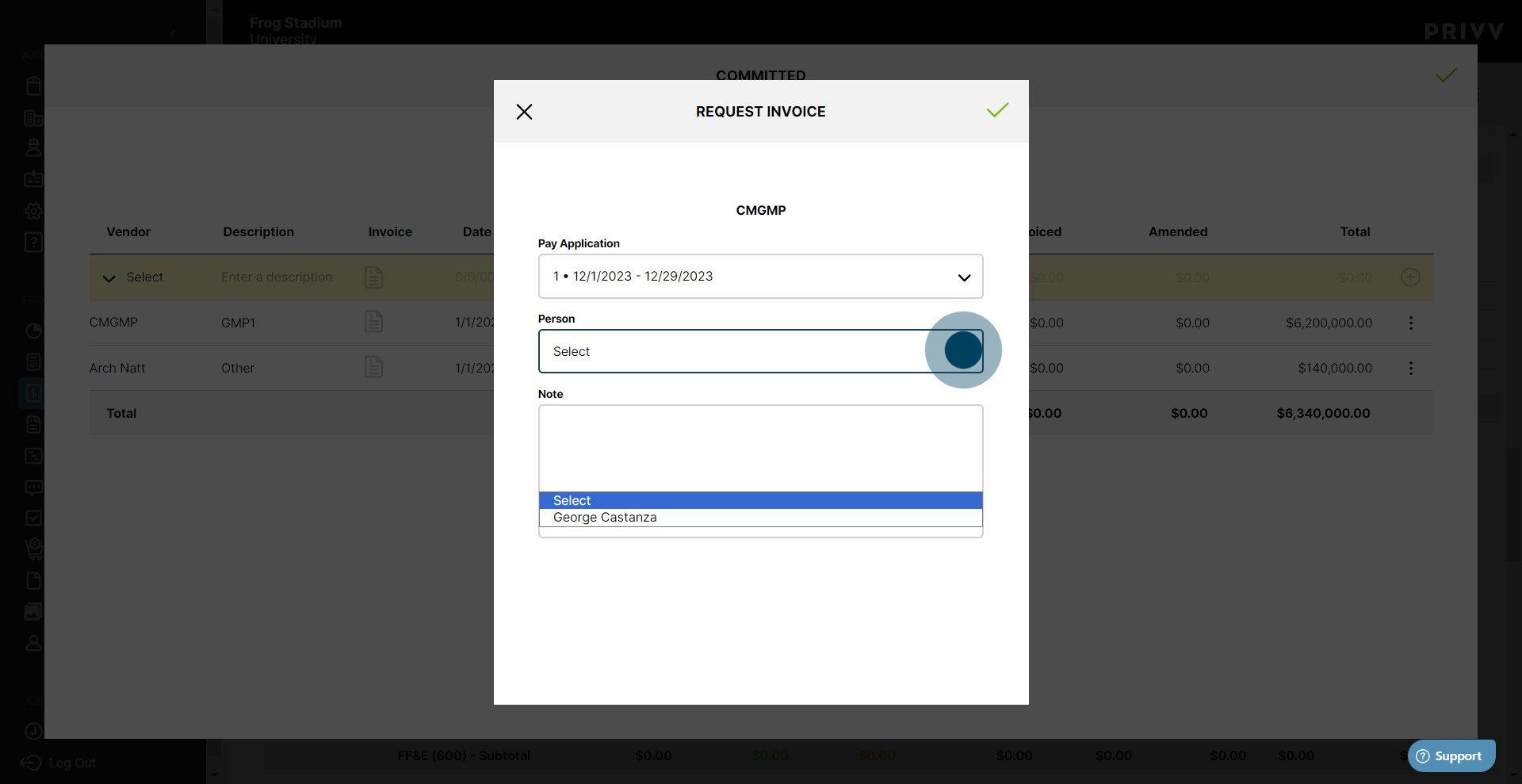Open three-dot menu for Arch Natt row
This screenshot has width=1522, height=784.
click(x=1410, y=368)
